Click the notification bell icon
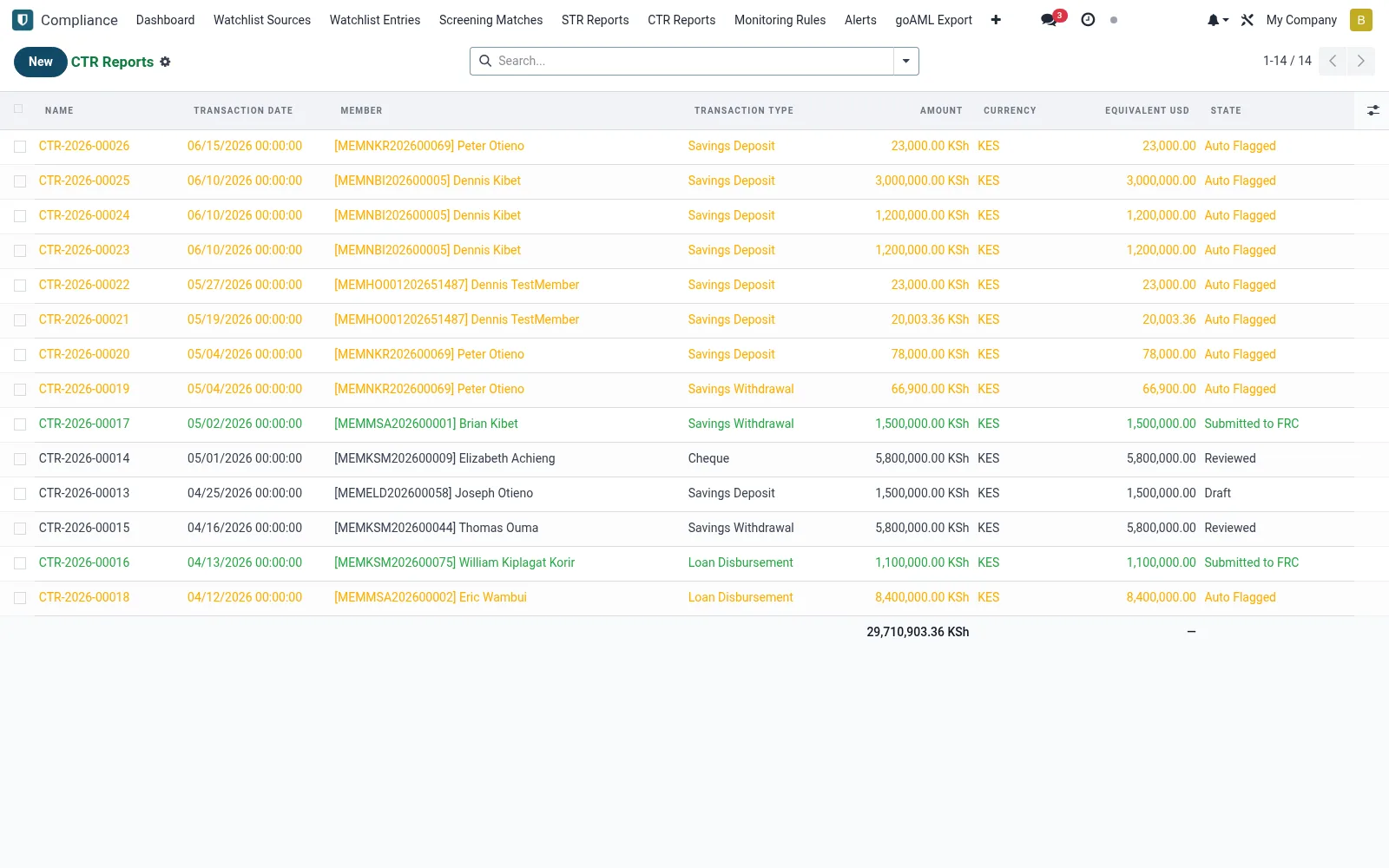 pos(1217,20)
